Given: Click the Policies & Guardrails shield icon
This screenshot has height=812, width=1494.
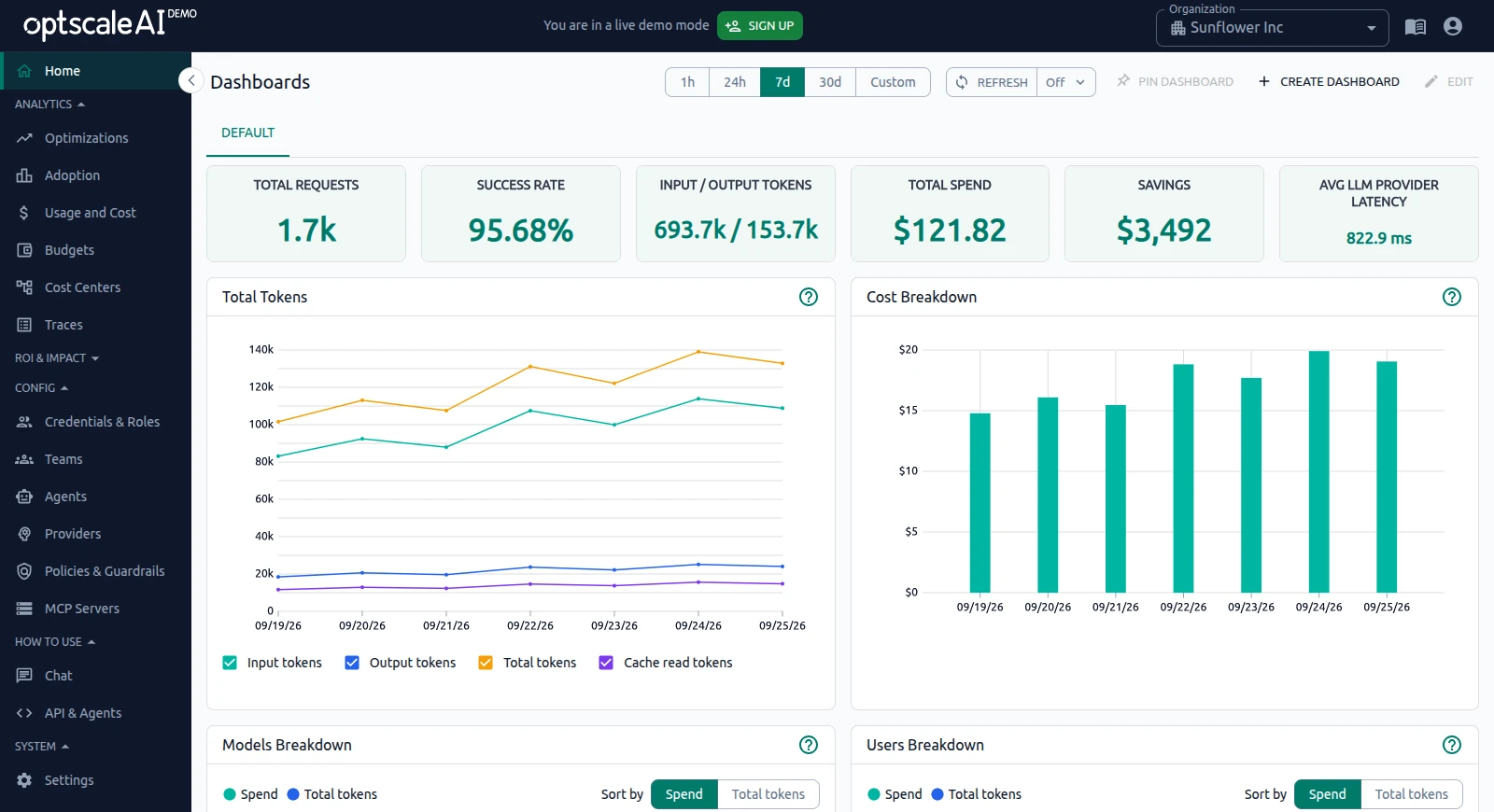Looking at the screenshot, I should [24, 571].
